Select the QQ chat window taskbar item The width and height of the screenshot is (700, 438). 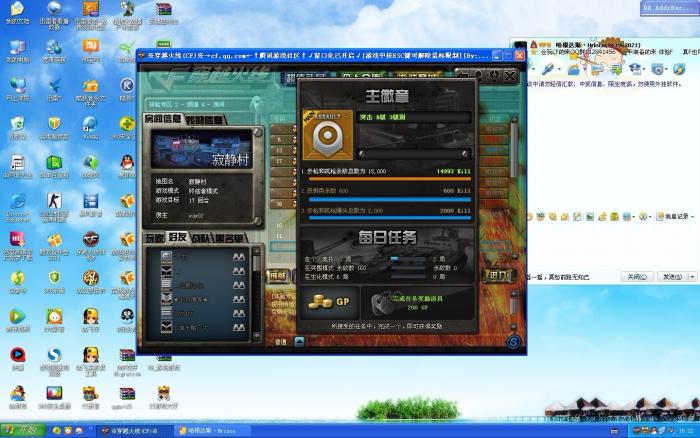point(210,431)
